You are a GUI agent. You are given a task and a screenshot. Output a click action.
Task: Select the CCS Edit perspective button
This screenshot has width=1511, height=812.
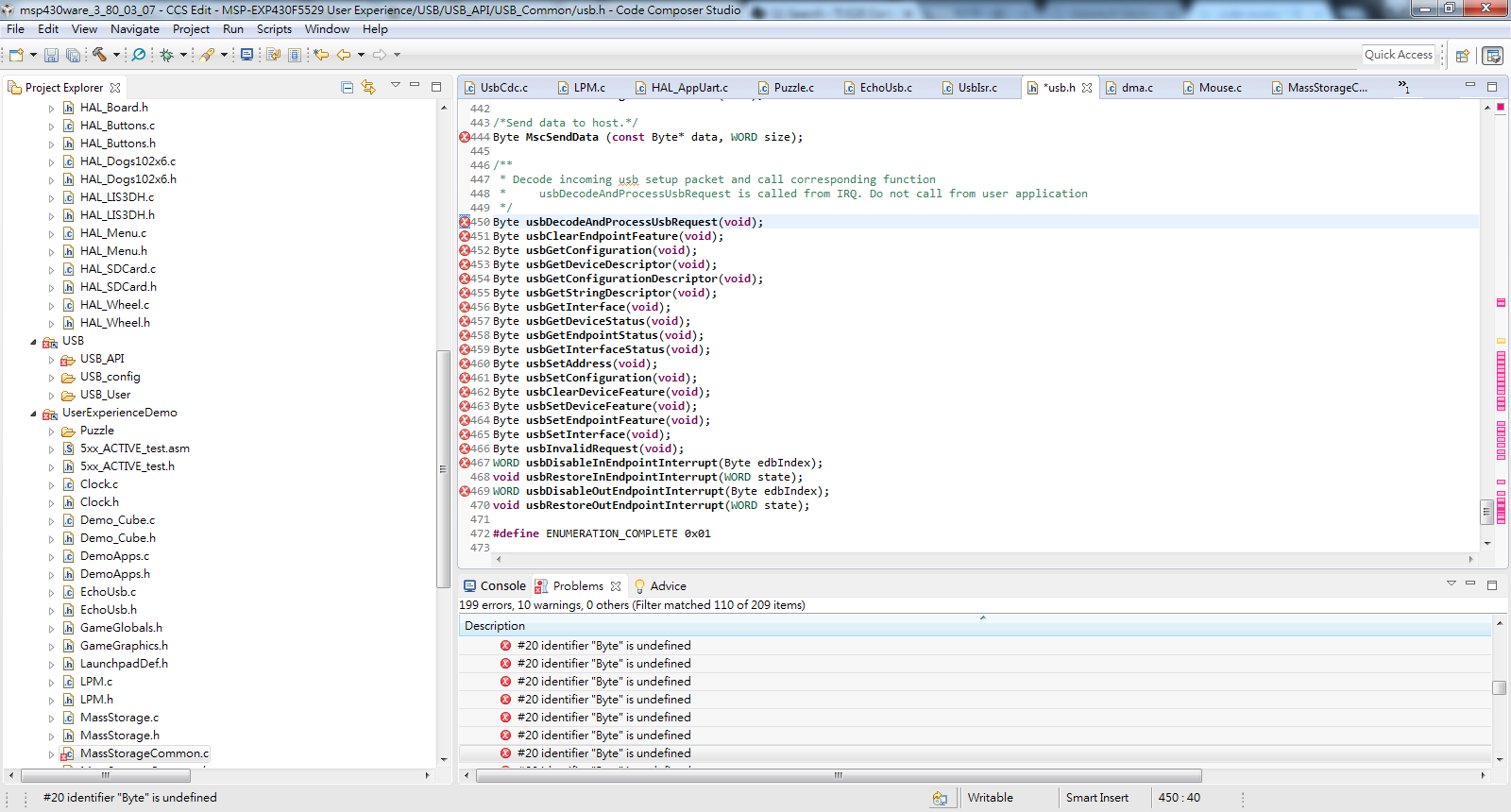pos(1493,55)
